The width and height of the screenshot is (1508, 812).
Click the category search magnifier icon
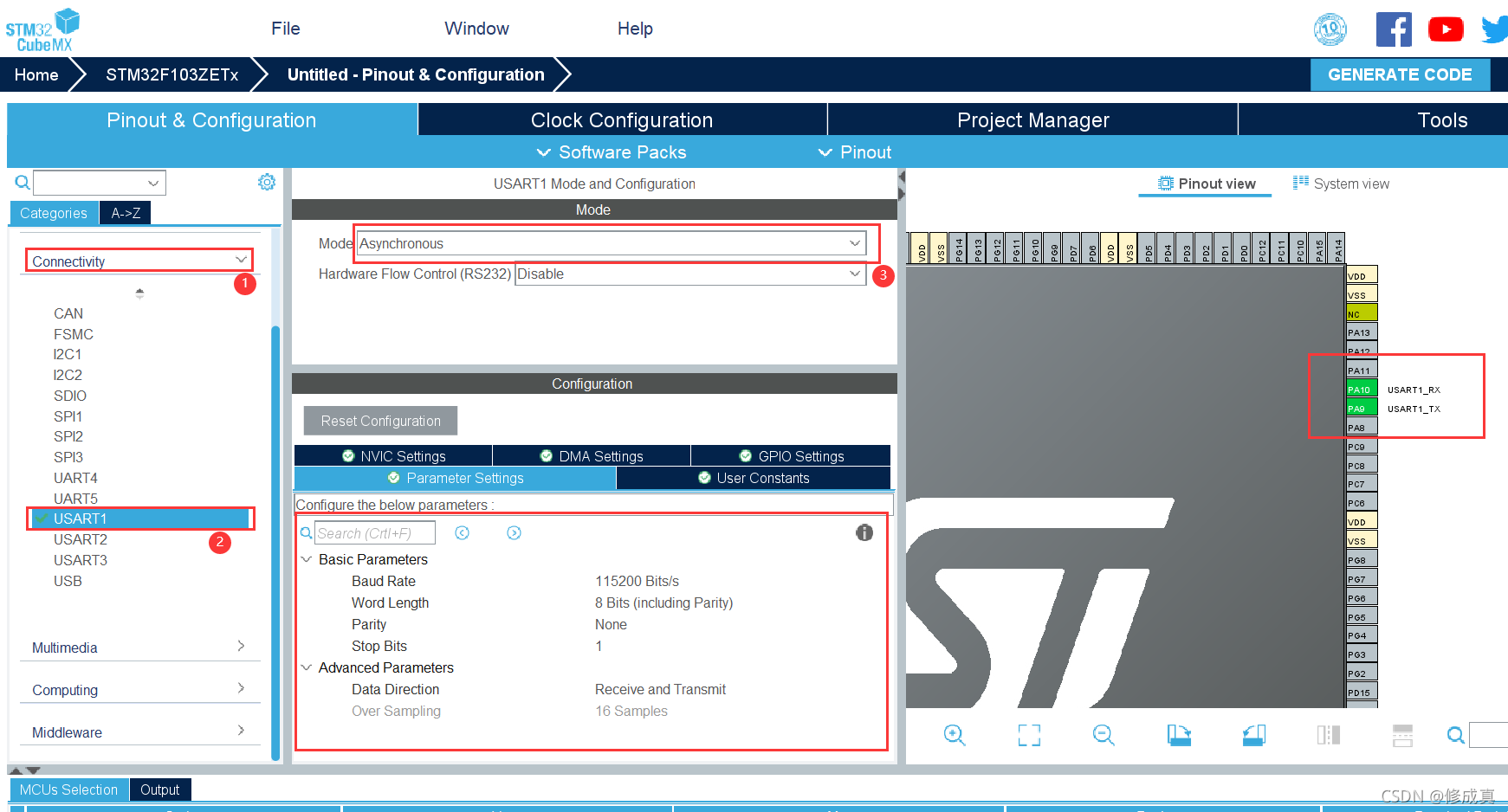point(23,183)
